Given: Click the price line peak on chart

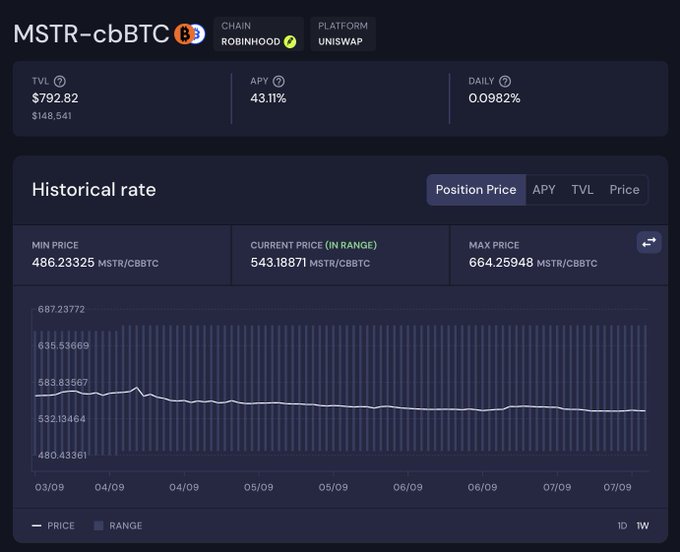Looking at the screenshot, I should 137,387.
